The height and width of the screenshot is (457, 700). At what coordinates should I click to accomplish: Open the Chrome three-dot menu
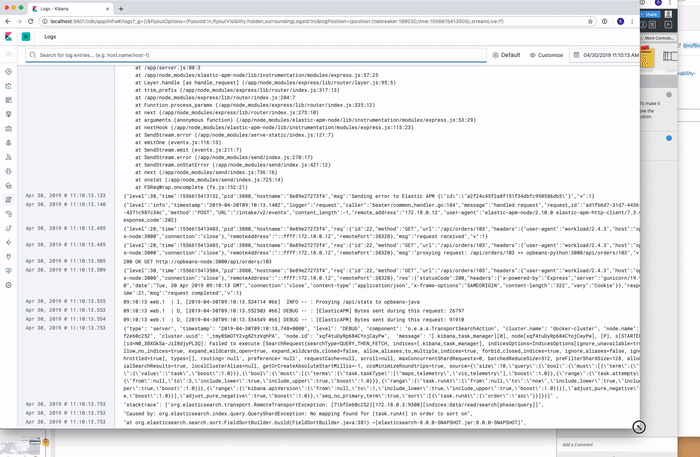click(632, 21)
